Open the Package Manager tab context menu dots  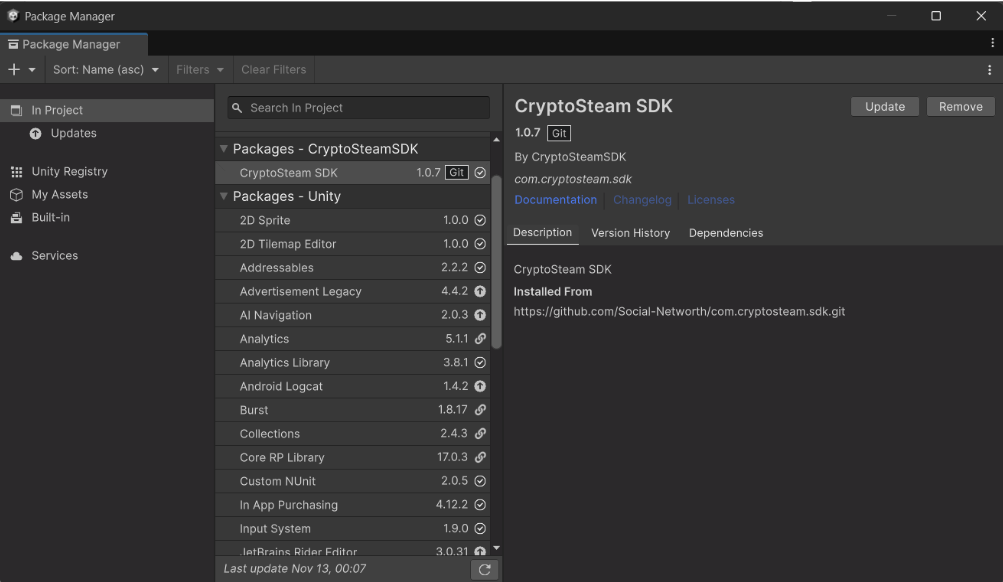[x=992, y=43]
